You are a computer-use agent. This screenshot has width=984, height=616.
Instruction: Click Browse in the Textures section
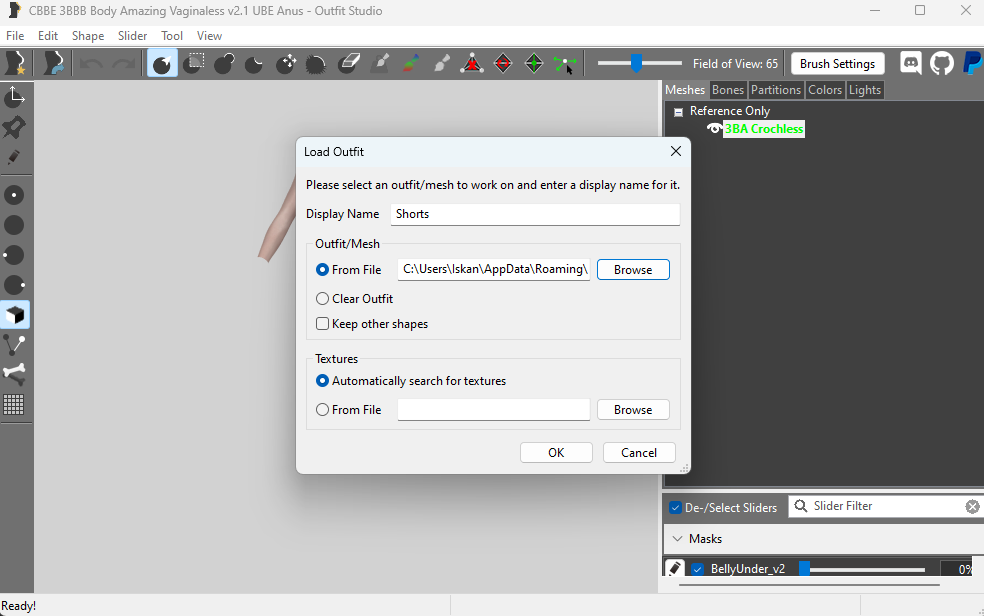[x=633, y=410]
